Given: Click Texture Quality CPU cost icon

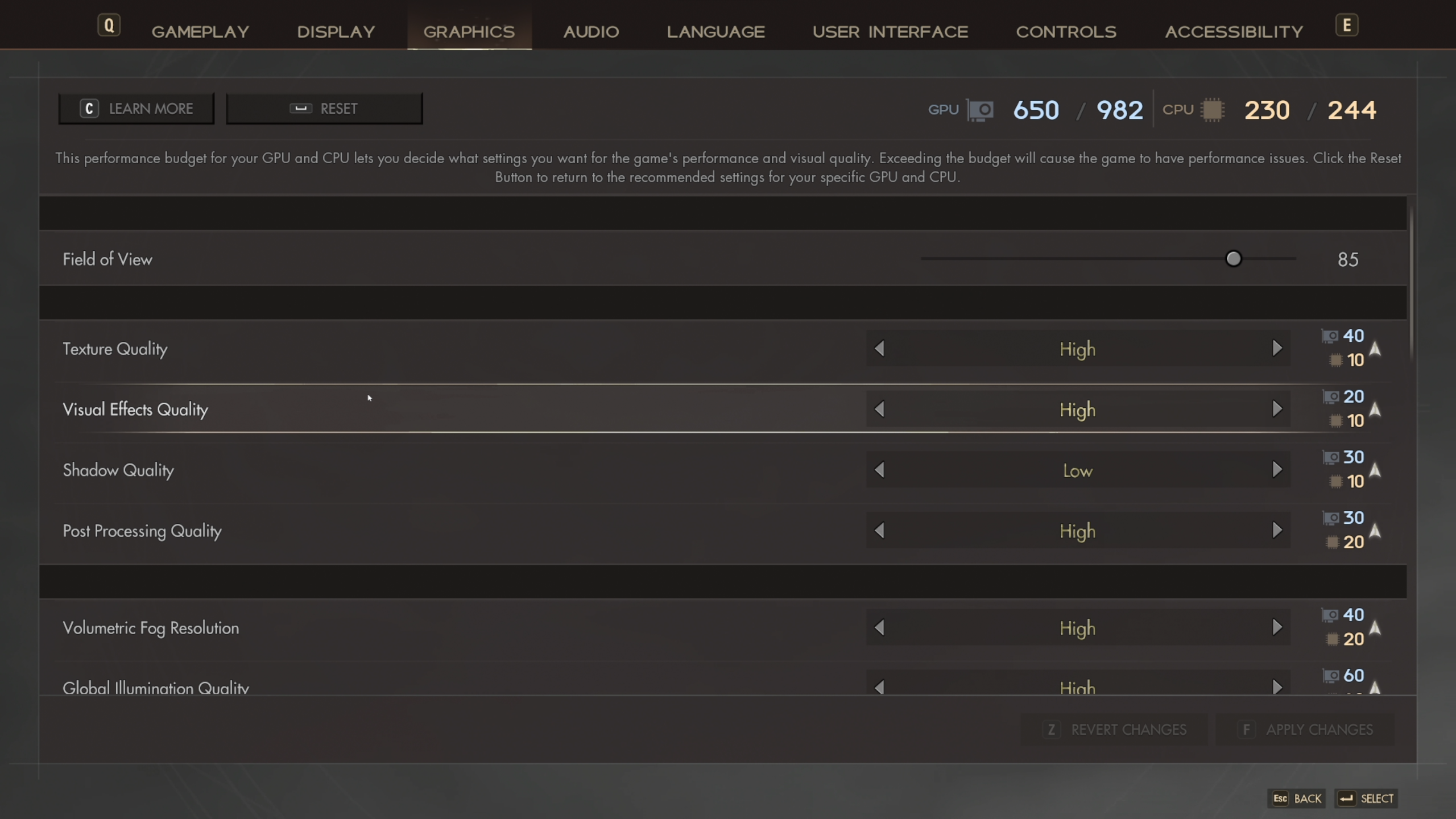Looking at the screenshot, I should pyautogui.click(x=1335, y=360).
